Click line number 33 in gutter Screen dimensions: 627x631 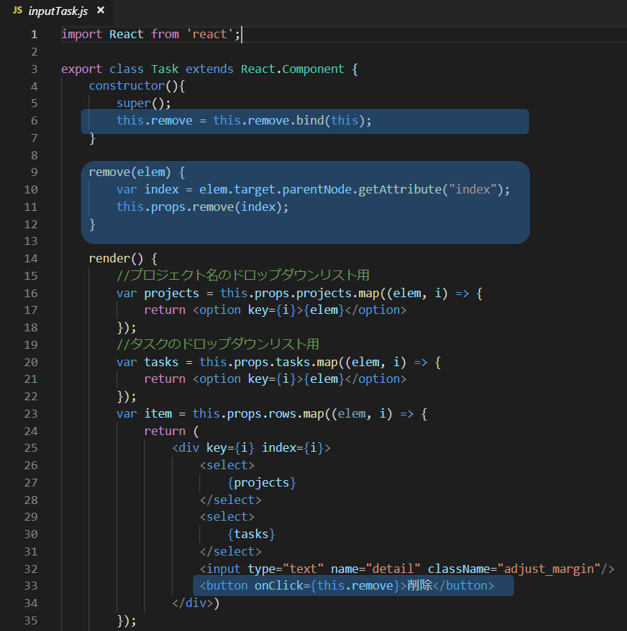(x=31, y=586)
